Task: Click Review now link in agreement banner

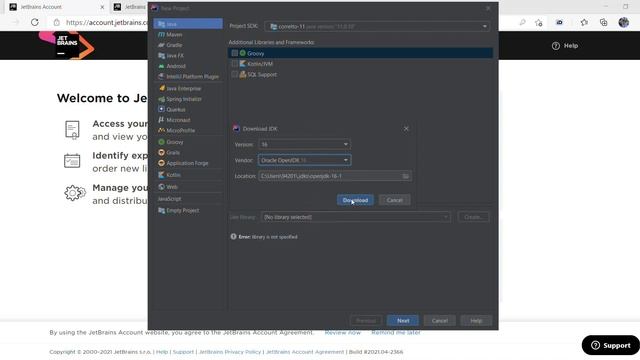Action: point(342,332)
